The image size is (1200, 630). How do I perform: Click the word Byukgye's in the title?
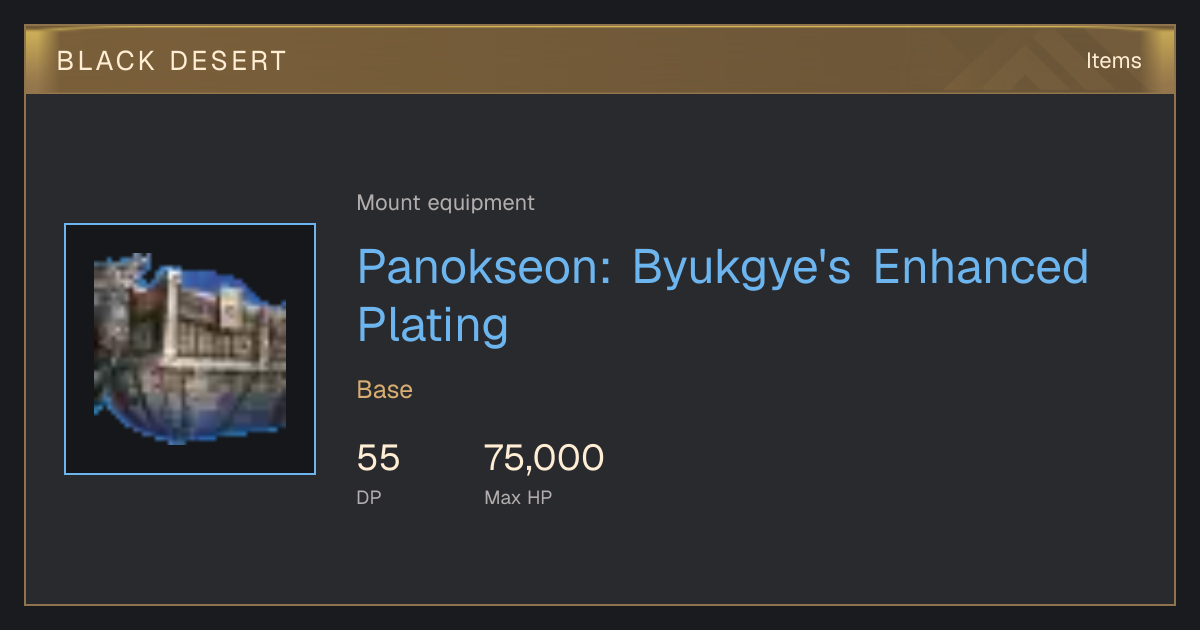click(x=742, y=267)
